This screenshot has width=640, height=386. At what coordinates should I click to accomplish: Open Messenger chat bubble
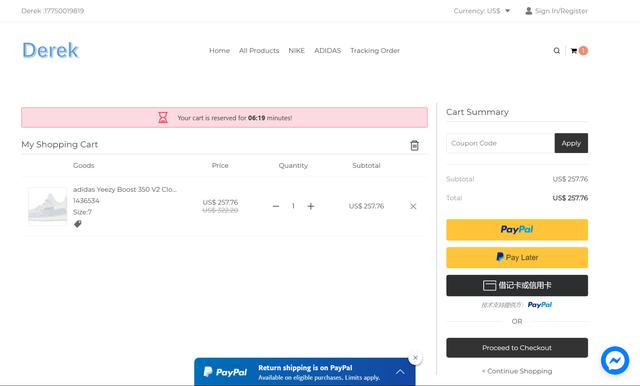click(615, 360)
